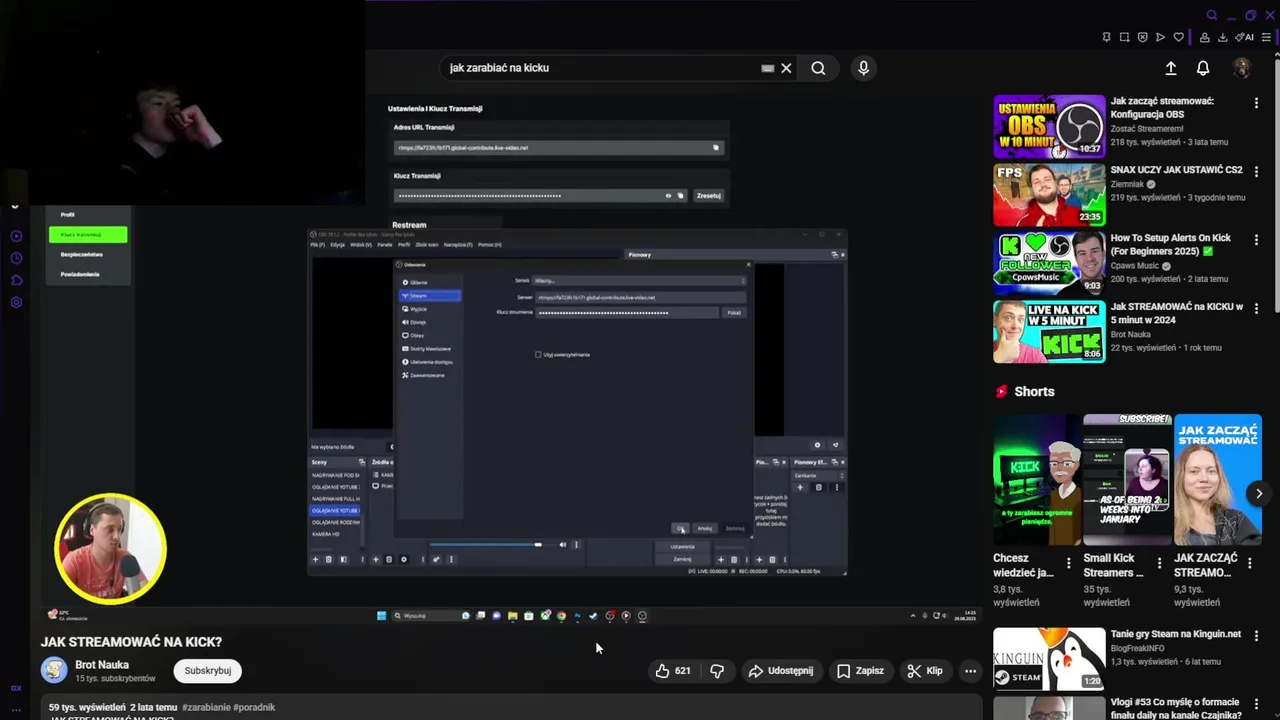Click Zresetuj next to stream key
The width and height of the screenshot is (1280, 720).
coord(709,196)
